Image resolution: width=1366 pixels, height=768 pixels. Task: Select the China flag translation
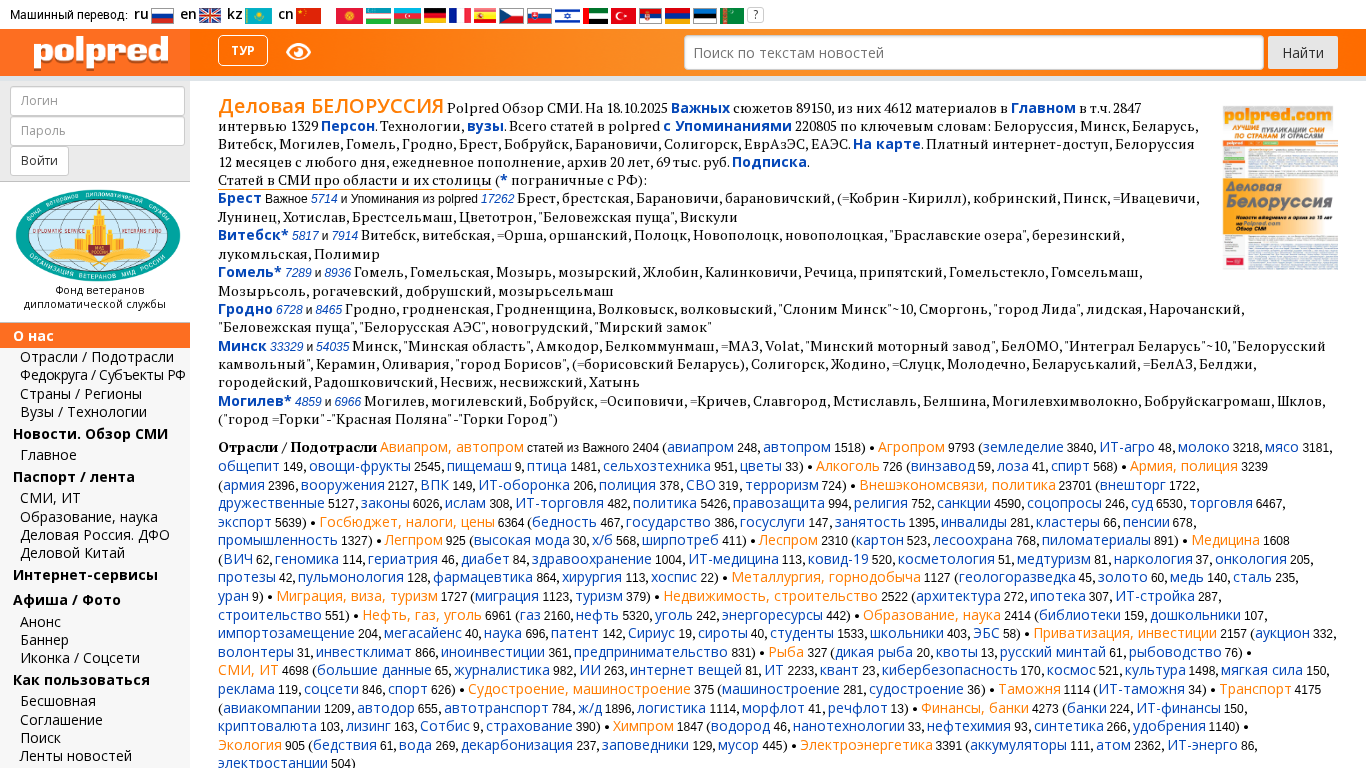coord(308,15)
